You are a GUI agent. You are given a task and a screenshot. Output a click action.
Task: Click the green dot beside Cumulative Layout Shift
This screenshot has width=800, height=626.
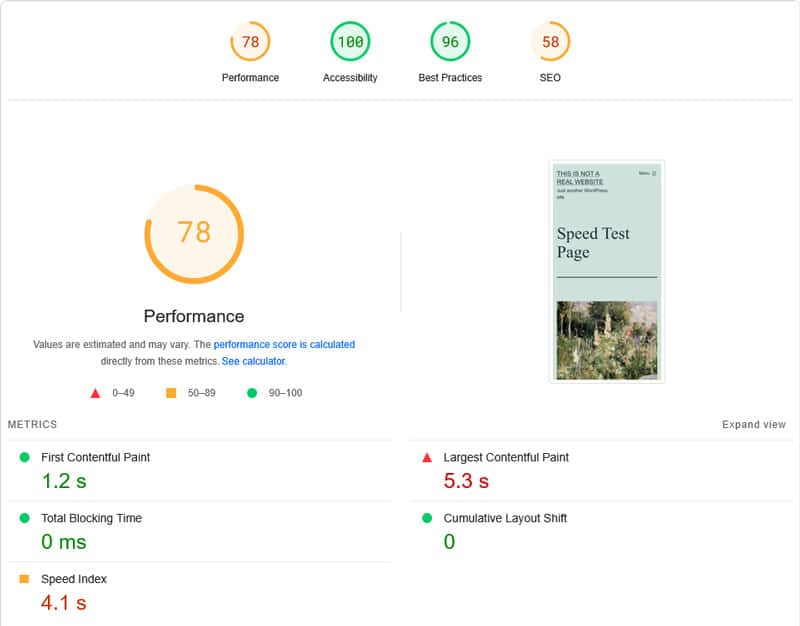[x=427, y=518]
